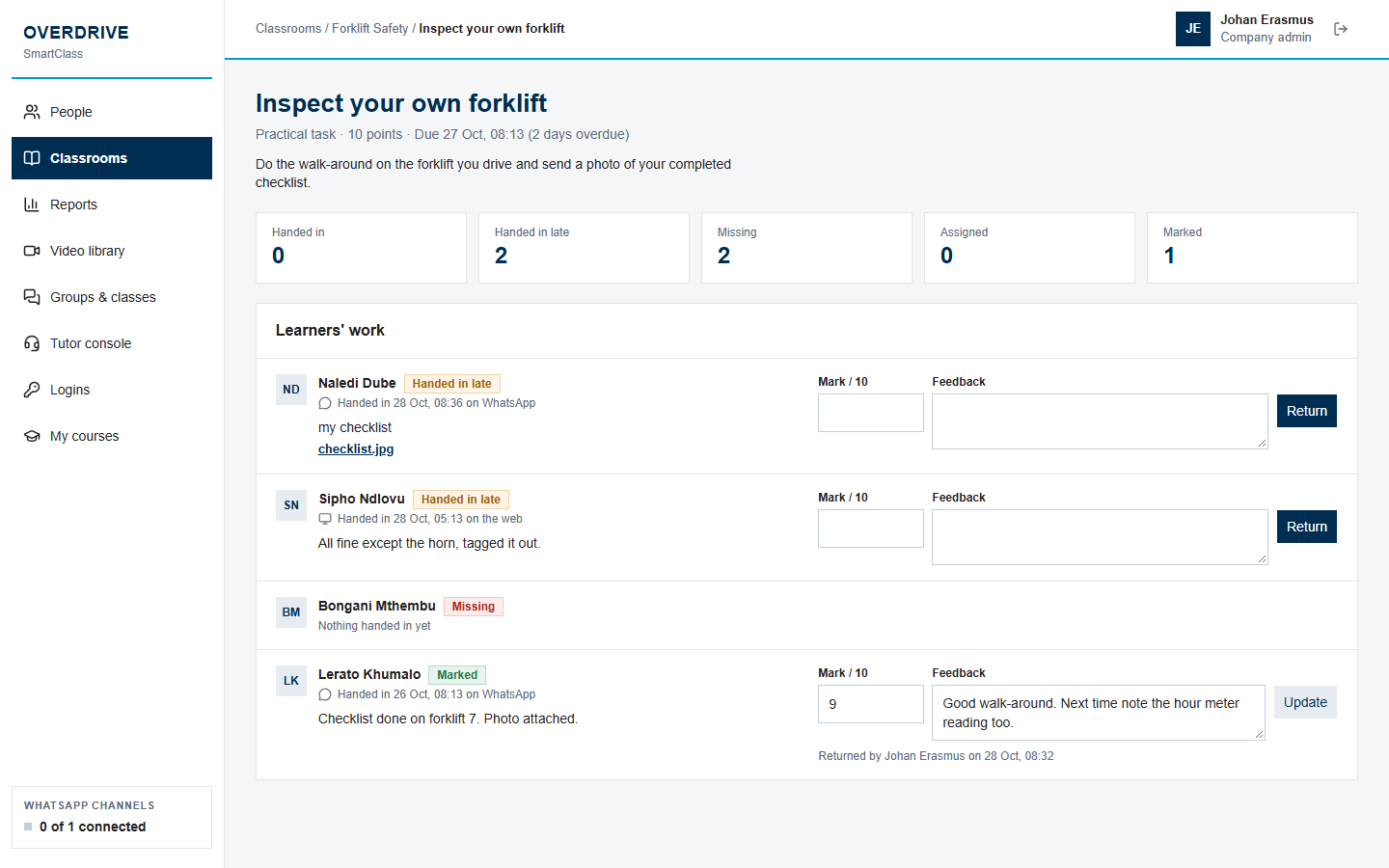The height and width of the screenshot is (868, 1389).
Task: Click the sign out icon
Action: click(1341, 29)
